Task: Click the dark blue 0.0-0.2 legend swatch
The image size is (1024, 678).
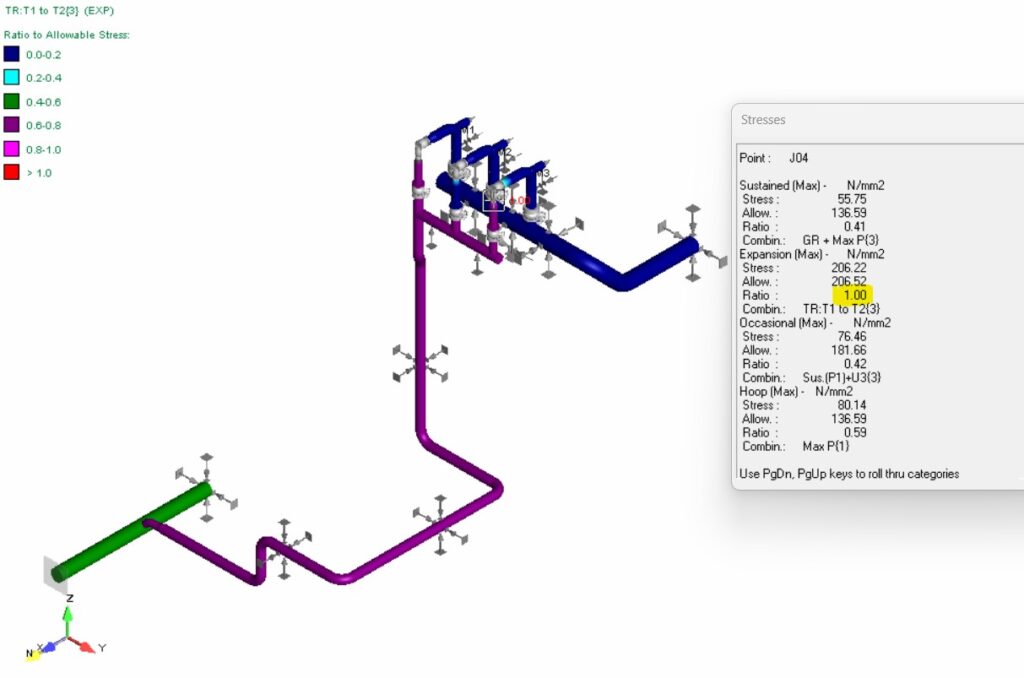Action: (11, 54)
